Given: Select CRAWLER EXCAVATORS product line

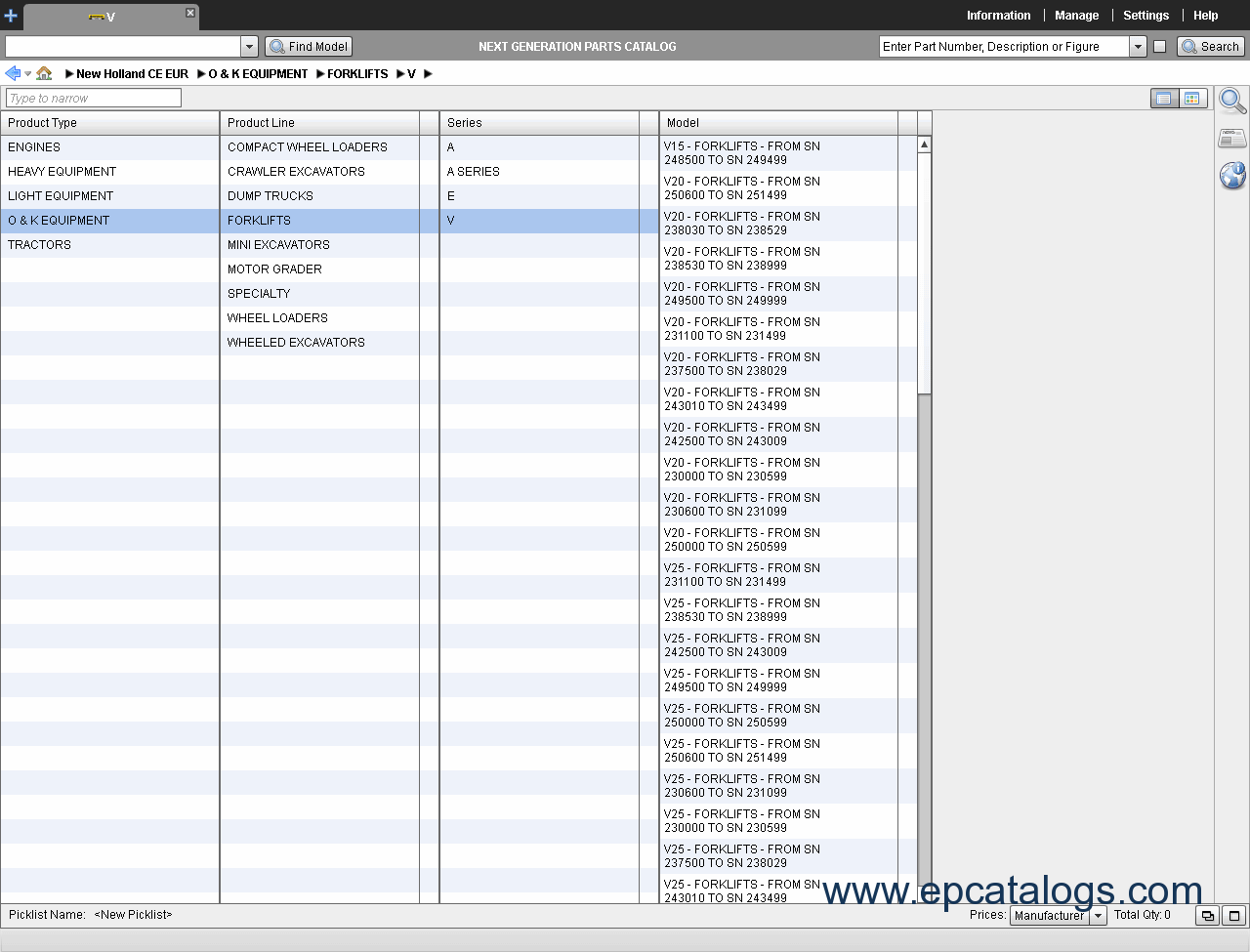Looking at the screenshot, I should [x=320, y=172].
